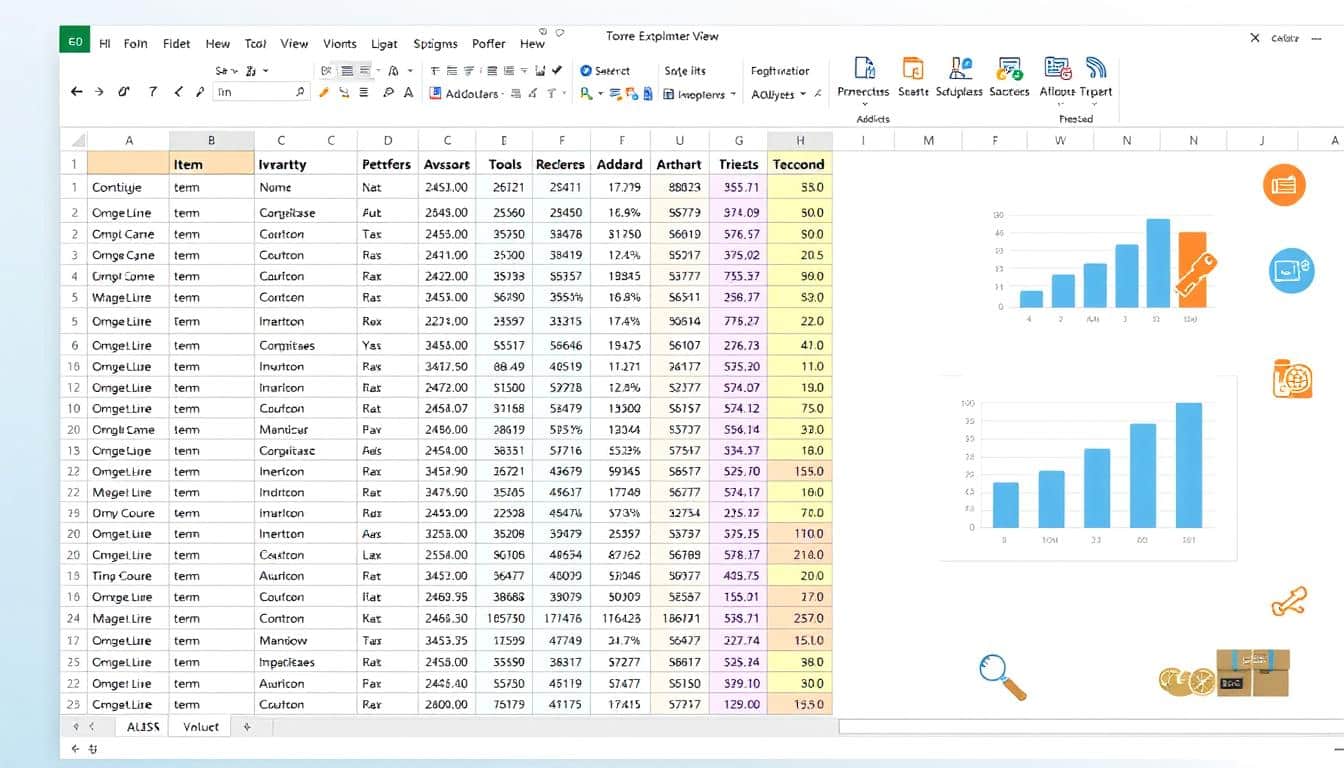Image resolution: width=1344 pixels, height=768 pixels.
Task: Click the orange circular card icon at right
Action: coord(1284,185)
